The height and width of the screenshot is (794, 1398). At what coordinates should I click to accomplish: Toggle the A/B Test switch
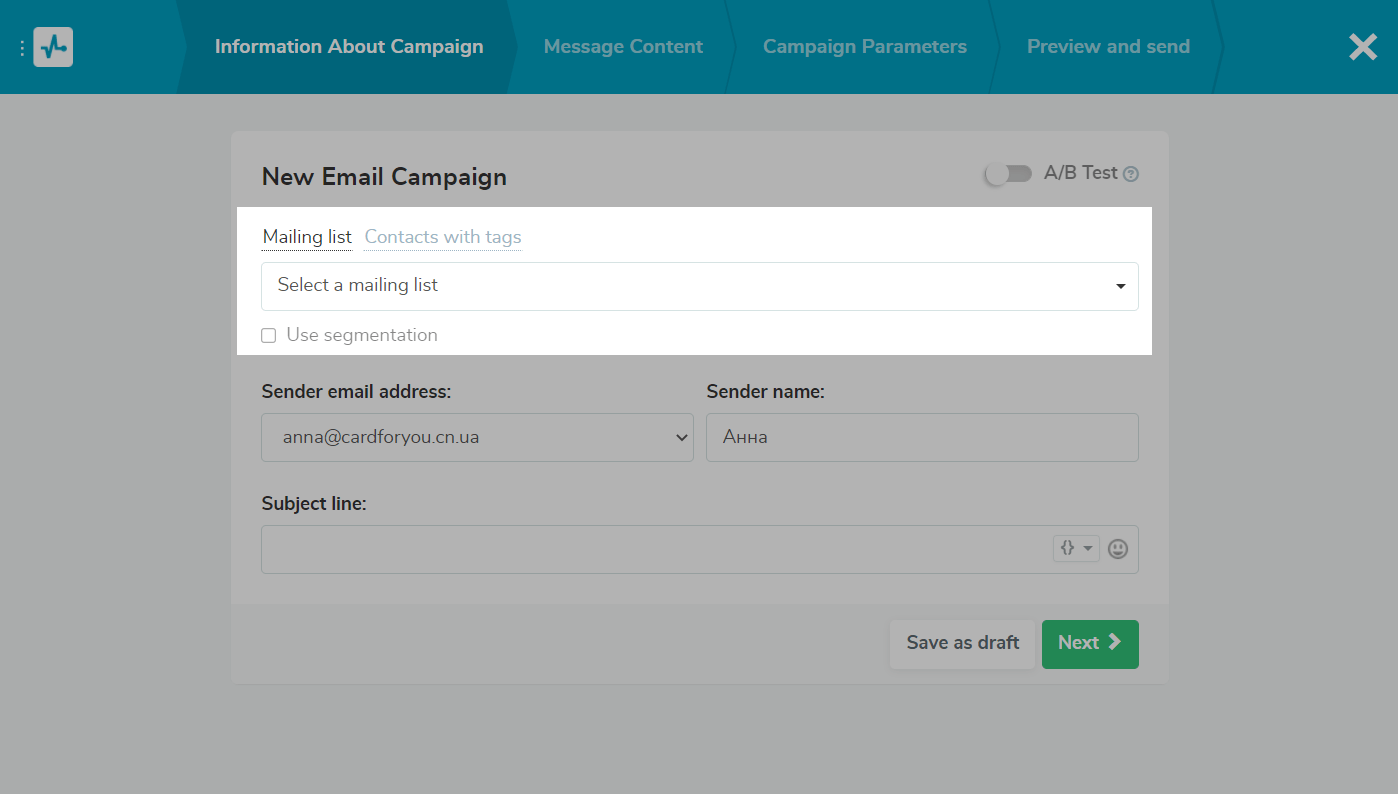point(1008,174)
